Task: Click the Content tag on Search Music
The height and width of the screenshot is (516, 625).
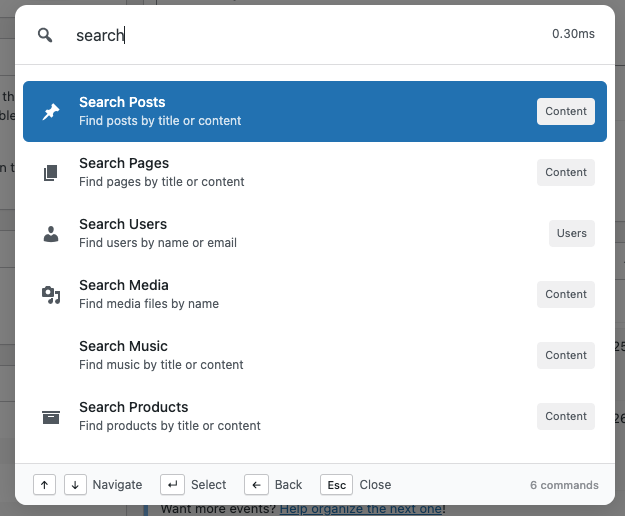Action: [566, 355]
